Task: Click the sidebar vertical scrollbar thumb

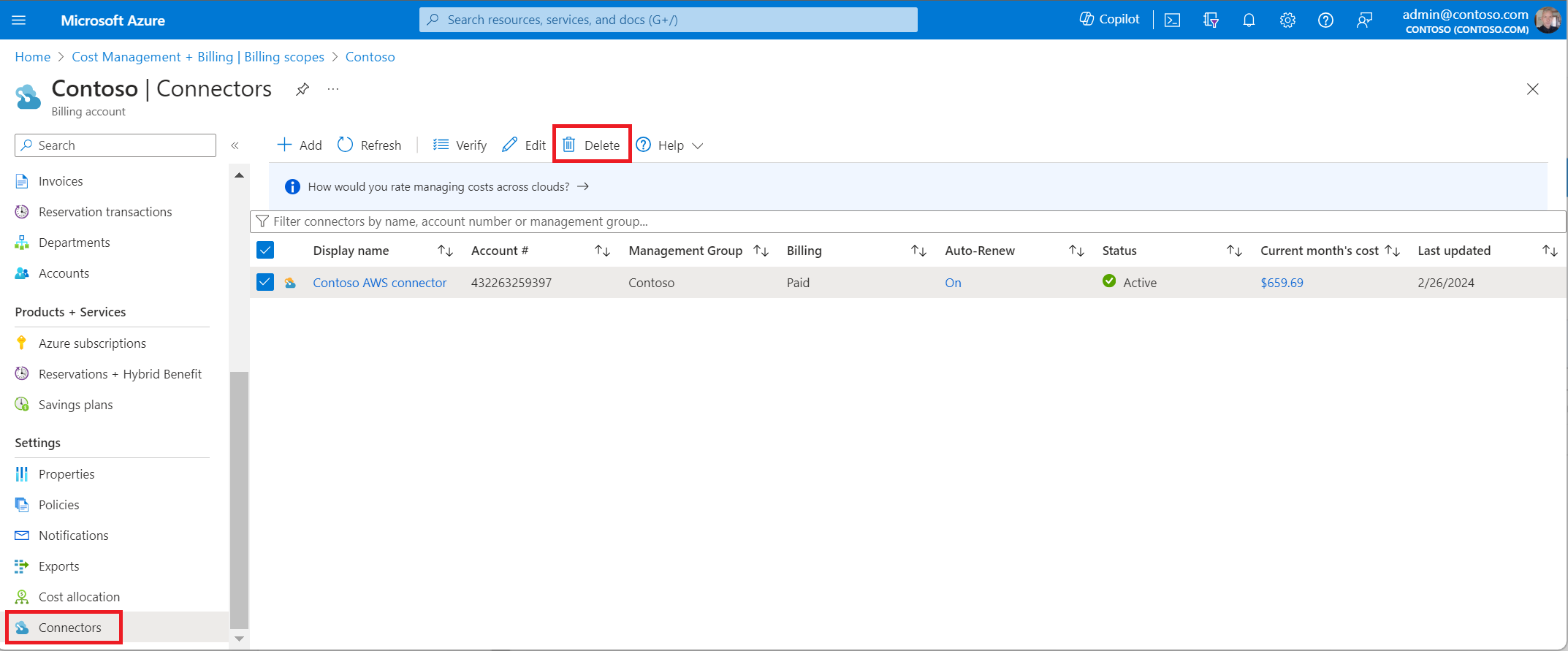Action: coord(239,500)
